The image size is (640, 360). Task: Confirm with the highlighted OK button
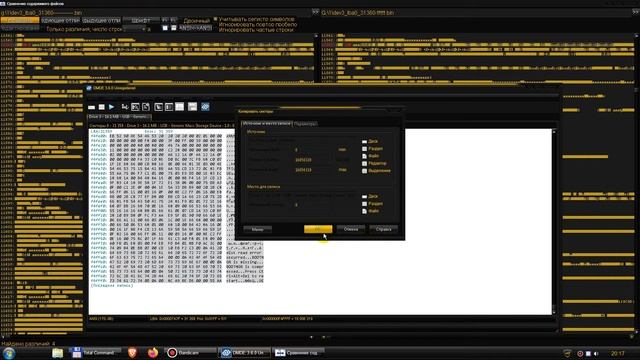click(318, 229)
